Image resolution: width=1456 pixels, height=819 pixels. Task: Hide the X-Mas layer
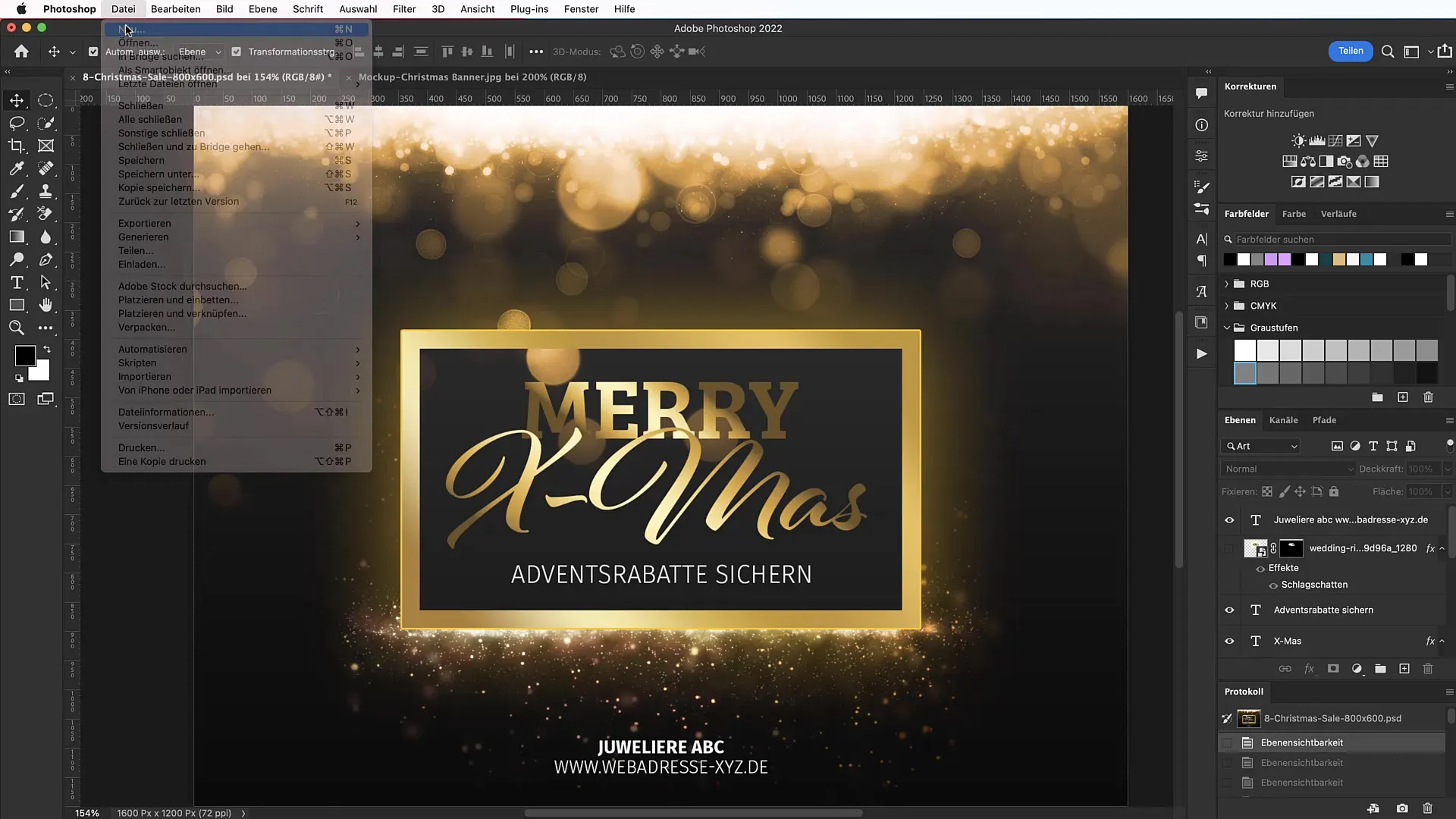[1229, 642]
